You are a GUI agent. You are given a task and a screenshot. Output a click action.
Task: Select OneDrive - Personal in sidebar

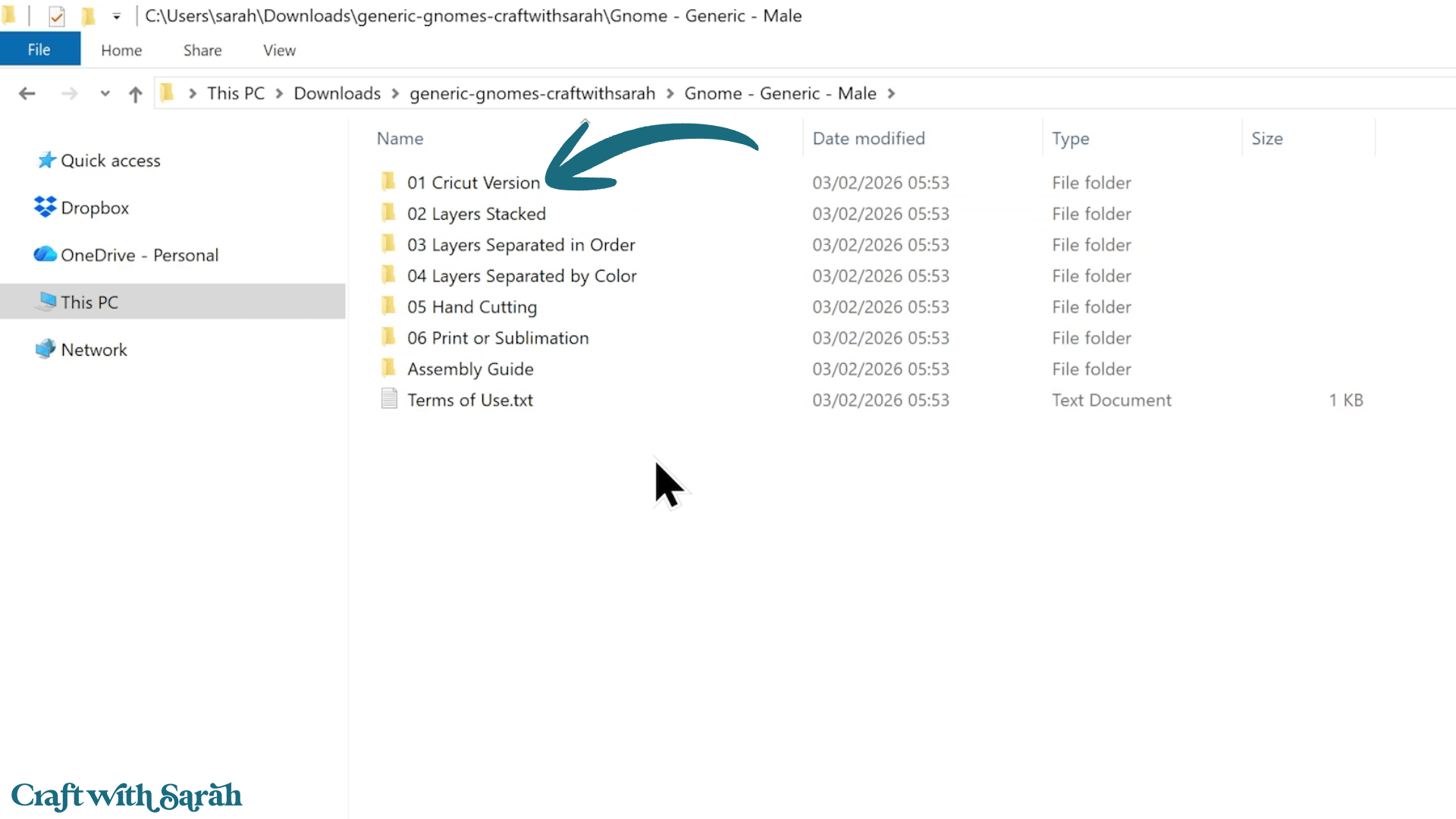point(140,255)
